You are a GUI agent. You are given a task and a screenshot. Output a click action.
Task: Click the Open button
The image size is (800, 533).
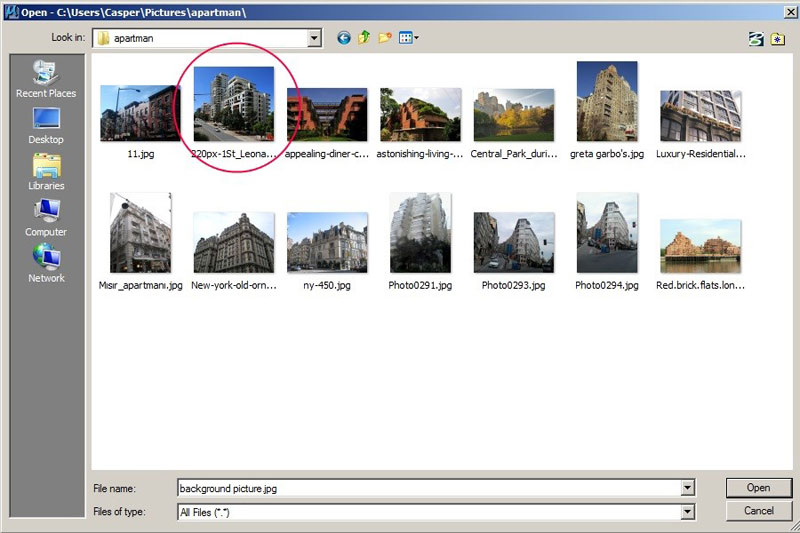pyautogui.click(x=758, y=488)
